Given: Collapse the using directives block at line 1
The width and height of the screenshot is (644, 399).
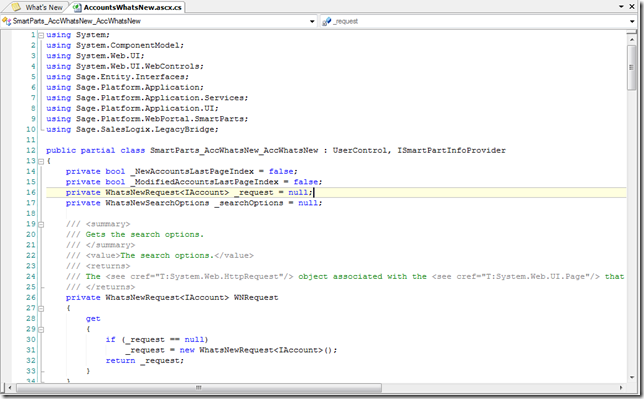Looking at the screenshot, I should (x=41, y=35).
